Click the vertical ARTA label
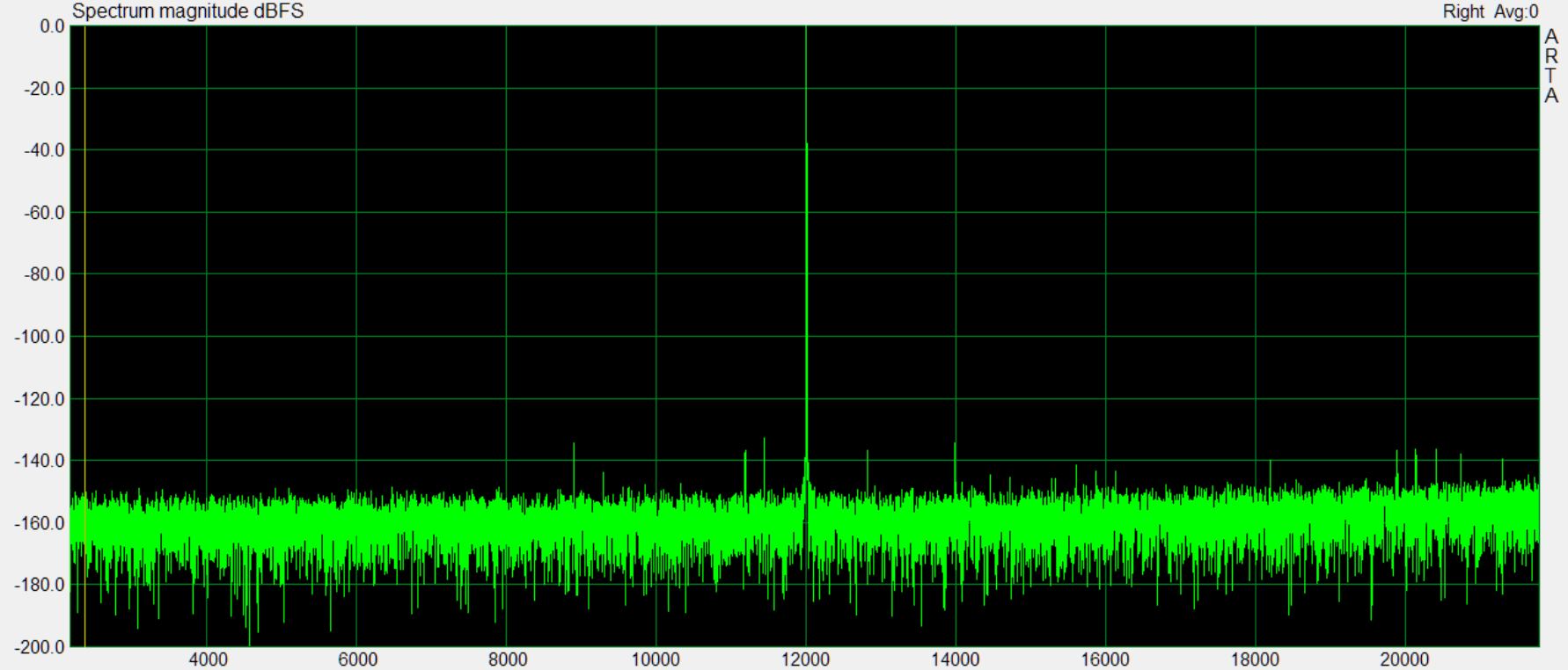The width and height of the screenshot is (1568, 670). tap(1551, 66)
